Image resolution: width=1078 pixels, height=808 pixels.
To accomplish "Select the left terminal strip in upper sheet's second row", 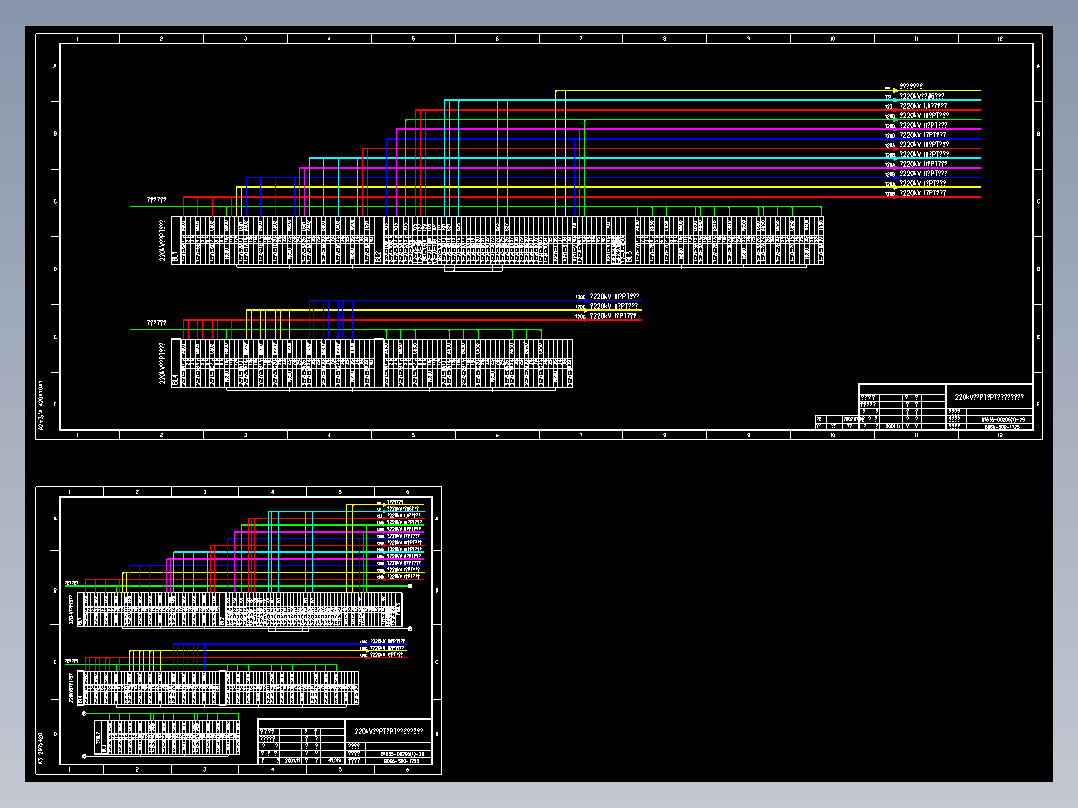I will pos(272,363).
